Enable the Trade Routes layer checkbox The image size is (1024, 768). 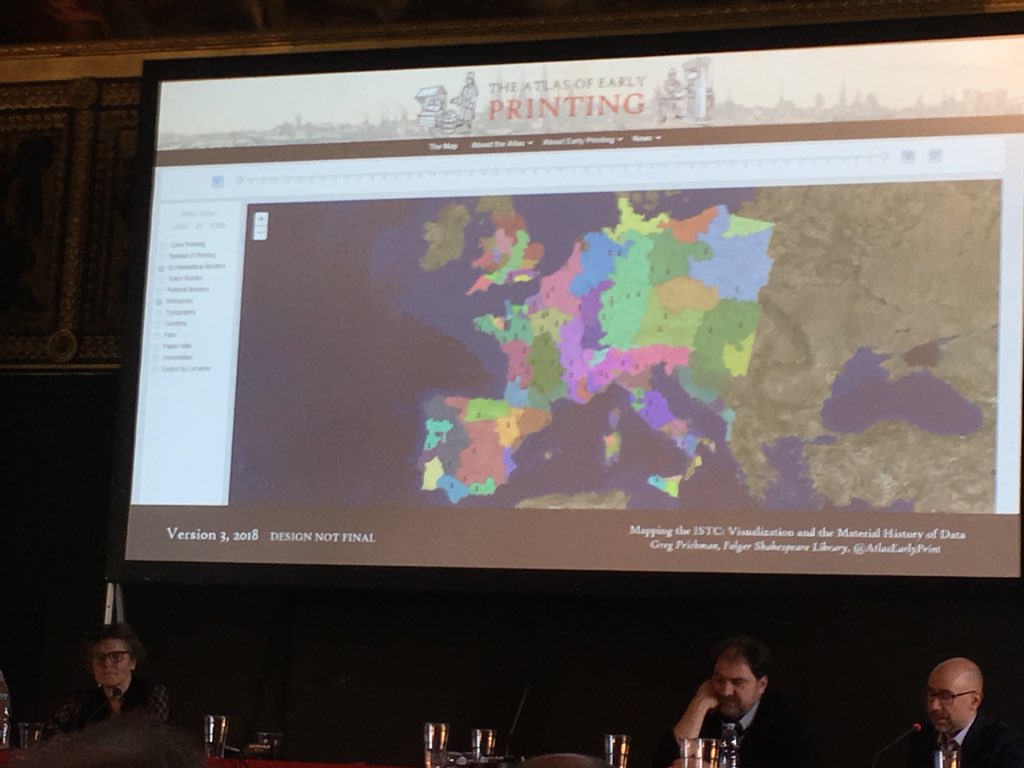tap(161, 279)
